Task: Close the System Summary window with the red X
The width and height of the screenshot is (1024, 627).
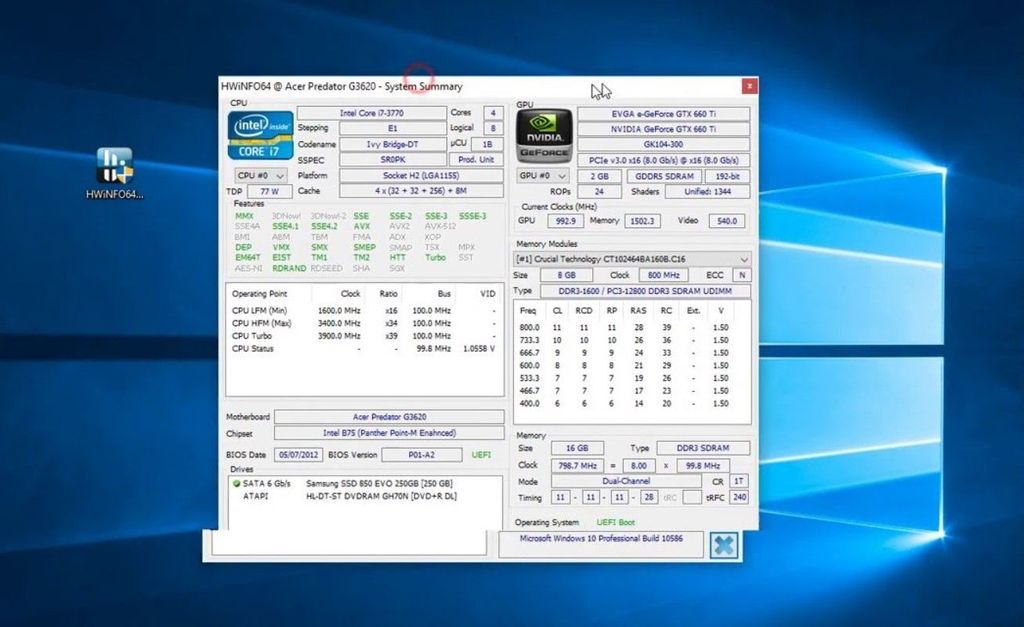Action: coord(750,86)
